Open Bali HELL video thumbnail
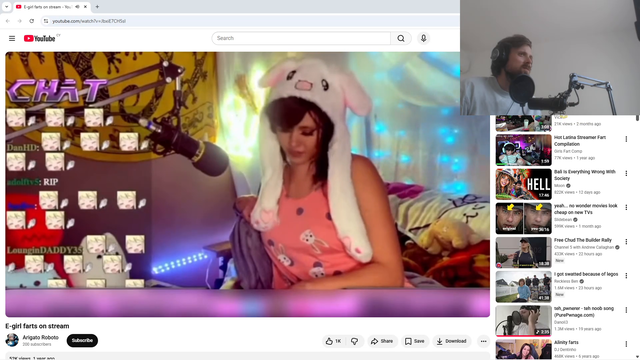Image resolution: width=640 pixels, height=360 pixels. [524, 184]
